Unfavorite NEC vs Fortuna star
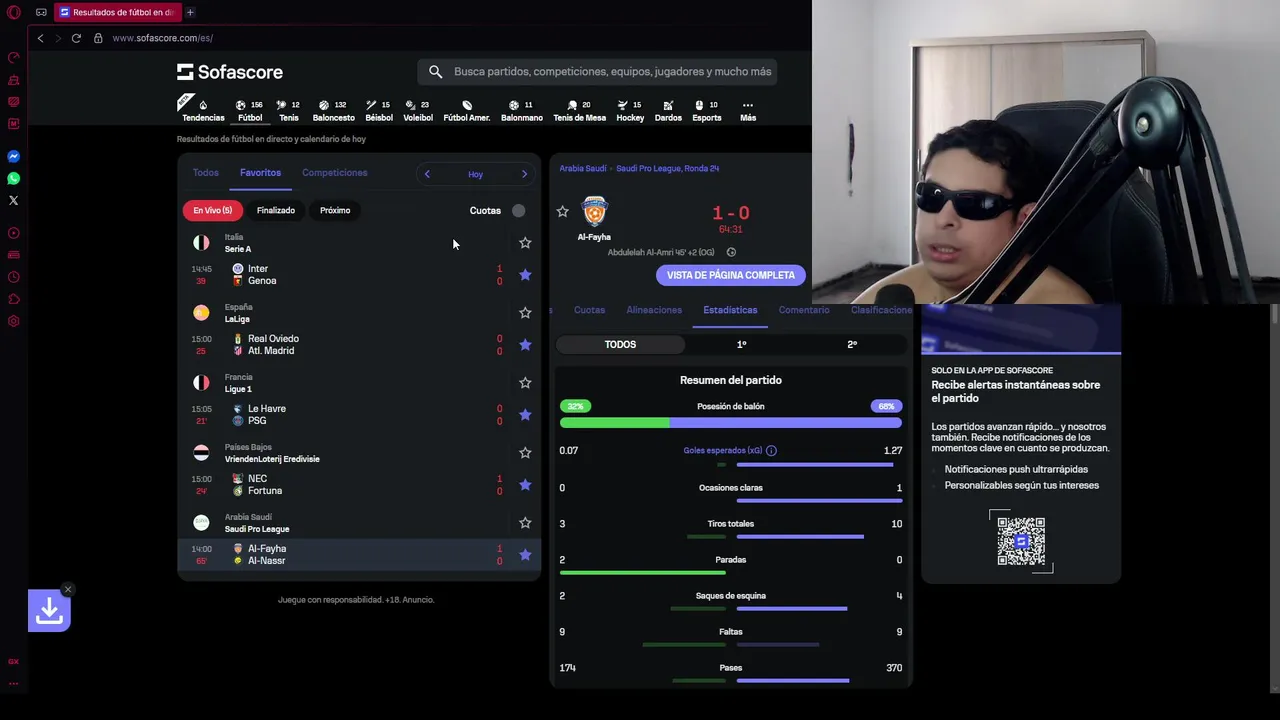 pyautogui.click(x=525, y=485)
